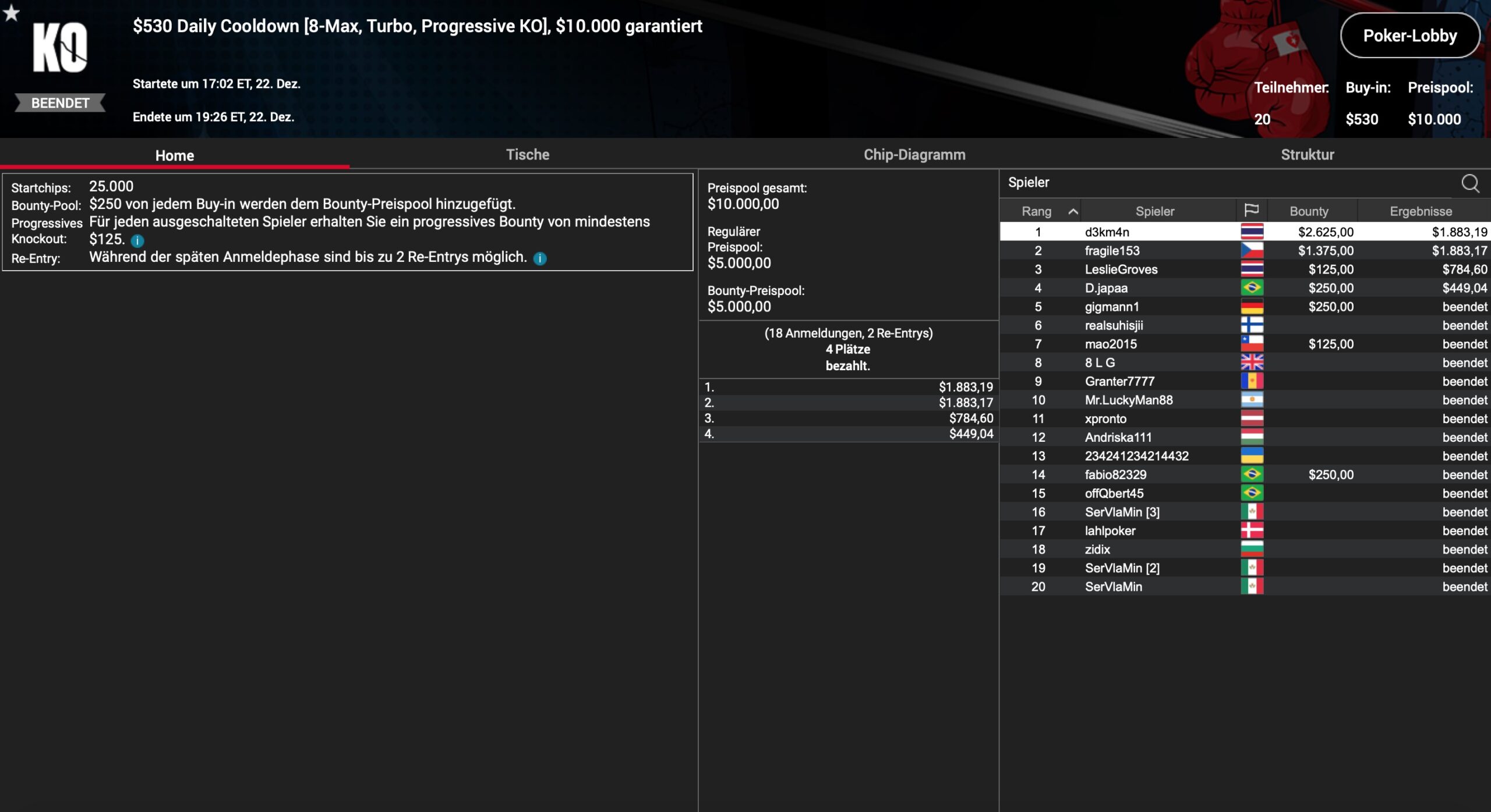Switch to the Tische tab
Viewport: 1491px width, 812px height.
[527, 155]
